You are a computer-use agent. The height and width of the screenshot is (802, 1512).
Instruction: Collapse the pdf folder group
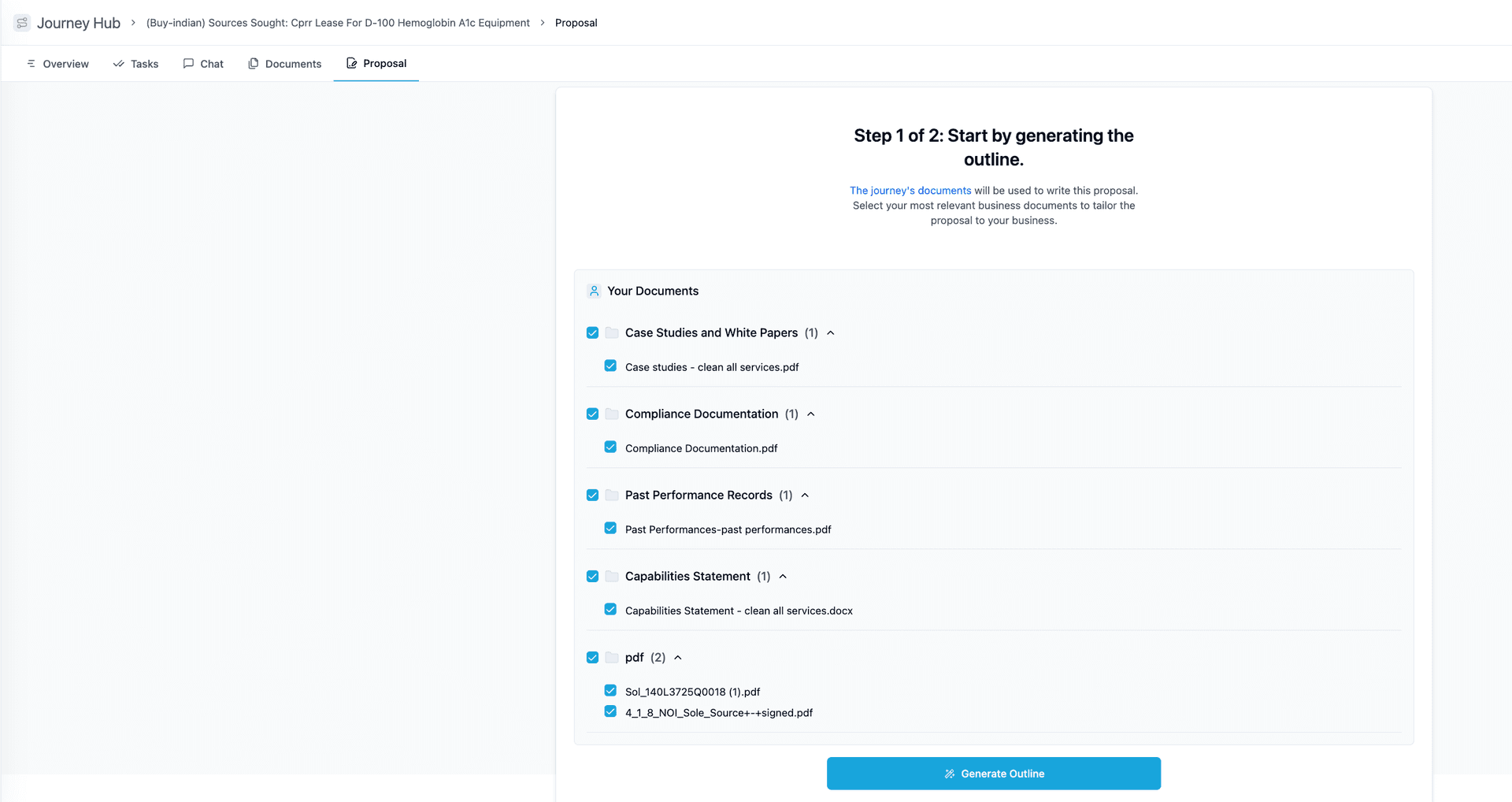[678, 658]
